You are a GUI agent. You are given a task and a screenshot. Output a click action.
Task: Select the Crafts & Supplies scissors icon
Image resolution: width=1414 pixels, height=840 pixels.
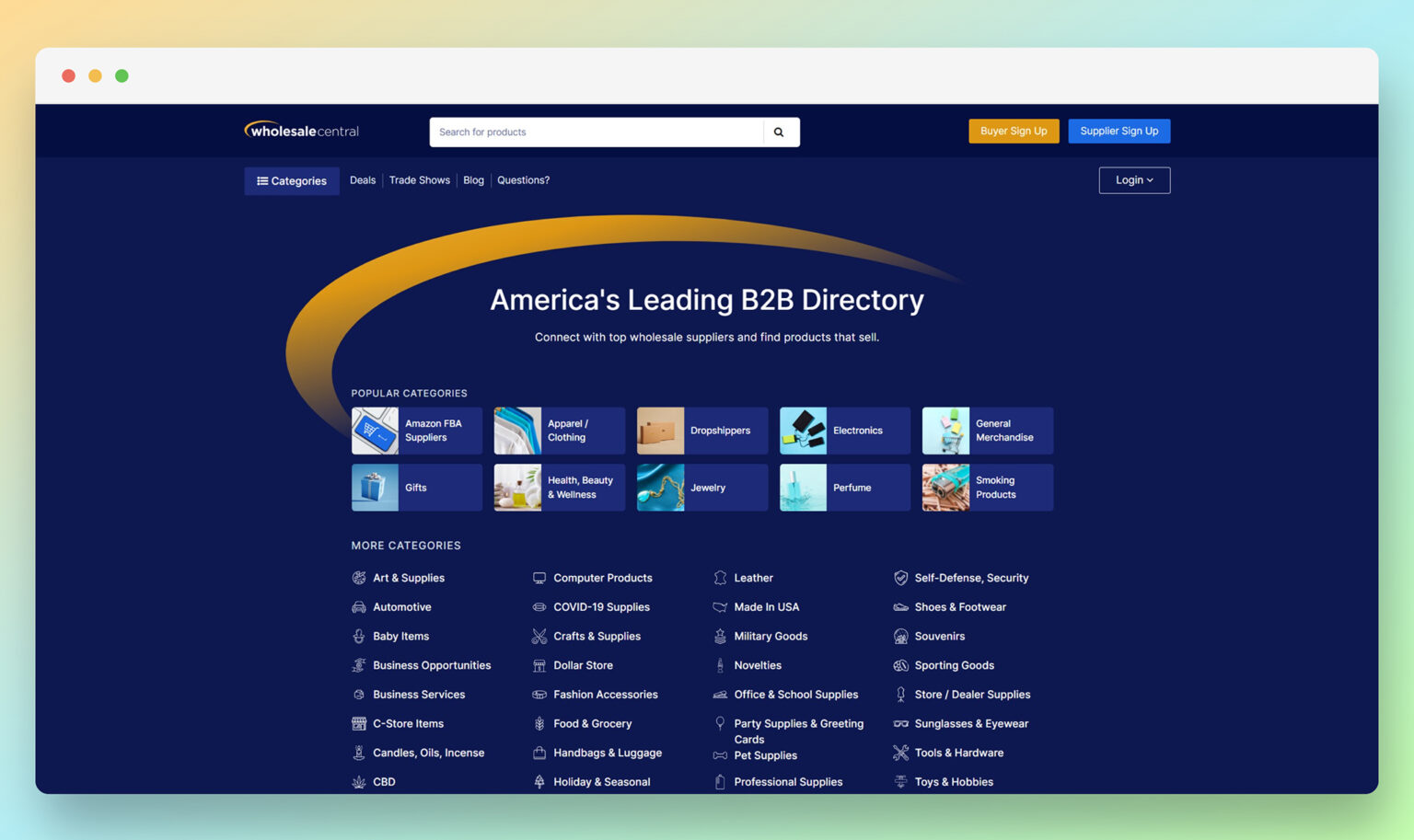pyautogui.click(x=539, y=636)
